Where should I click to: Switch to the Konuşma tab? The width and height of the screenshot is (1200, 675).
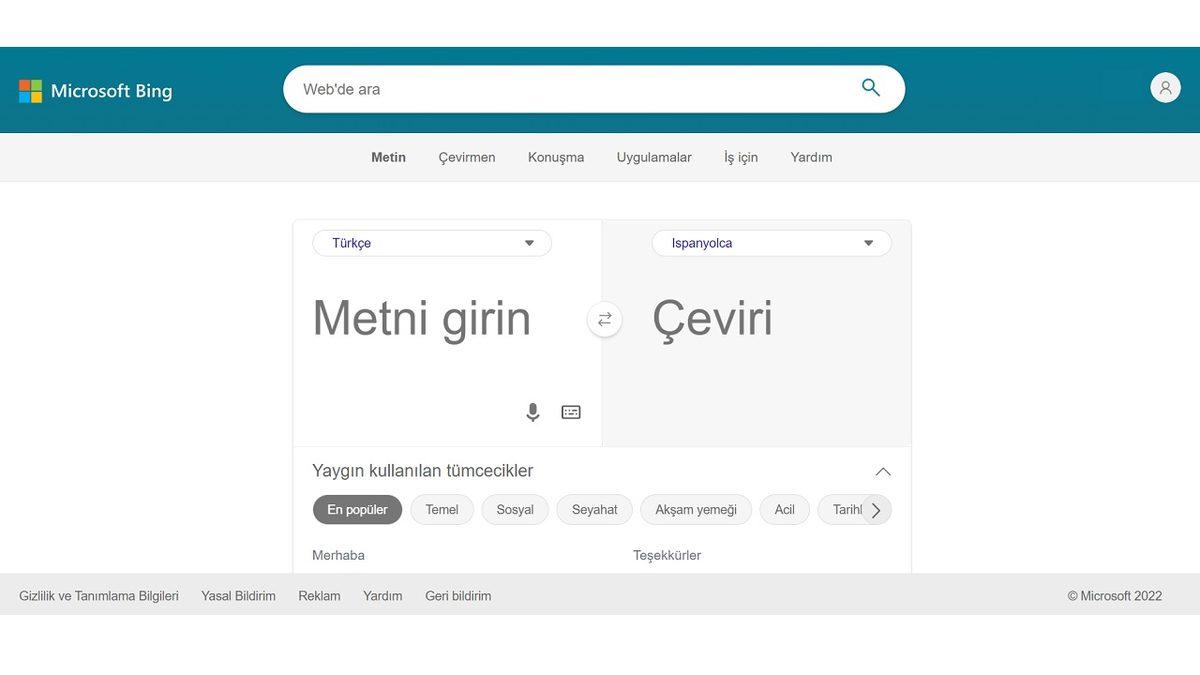[556, 157]
